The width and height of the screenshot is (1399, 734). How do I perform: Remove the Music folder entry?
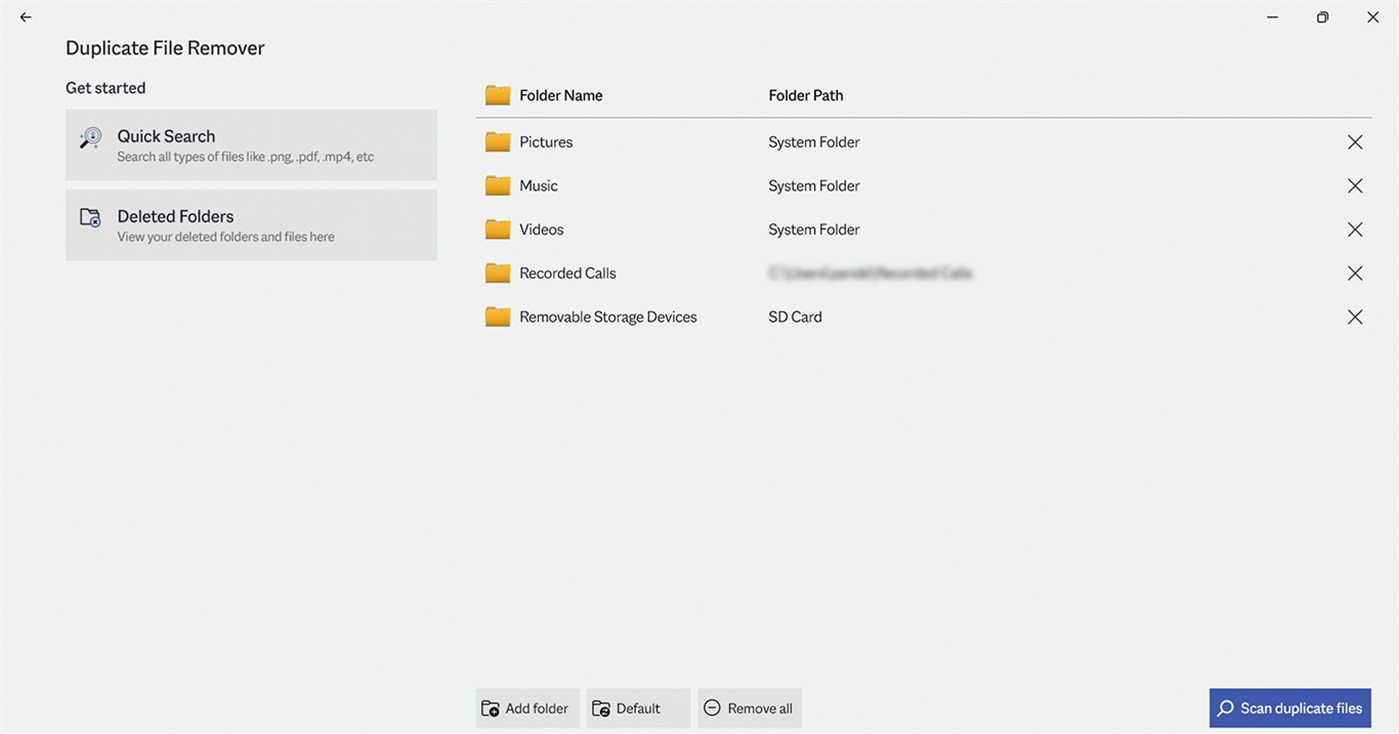(x=1355, y=186)
